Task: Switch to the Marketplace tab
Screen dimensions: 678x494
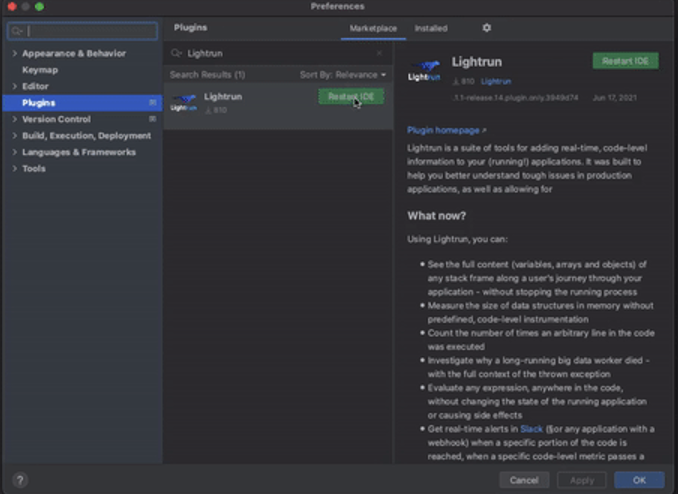Action: pos(373,29)
